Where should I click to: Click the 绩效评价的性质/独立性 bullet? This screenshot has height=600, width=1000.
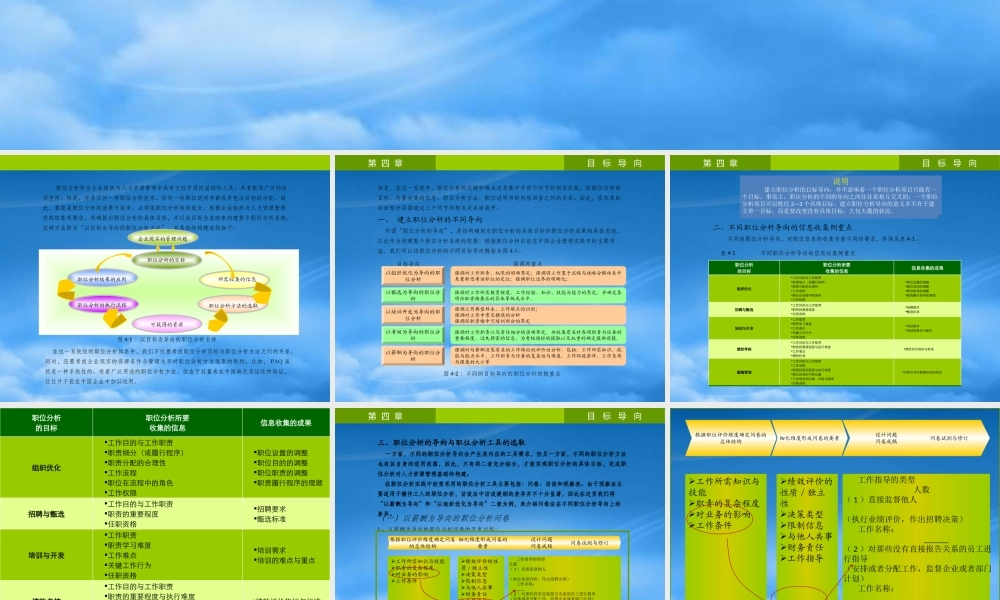806,492
